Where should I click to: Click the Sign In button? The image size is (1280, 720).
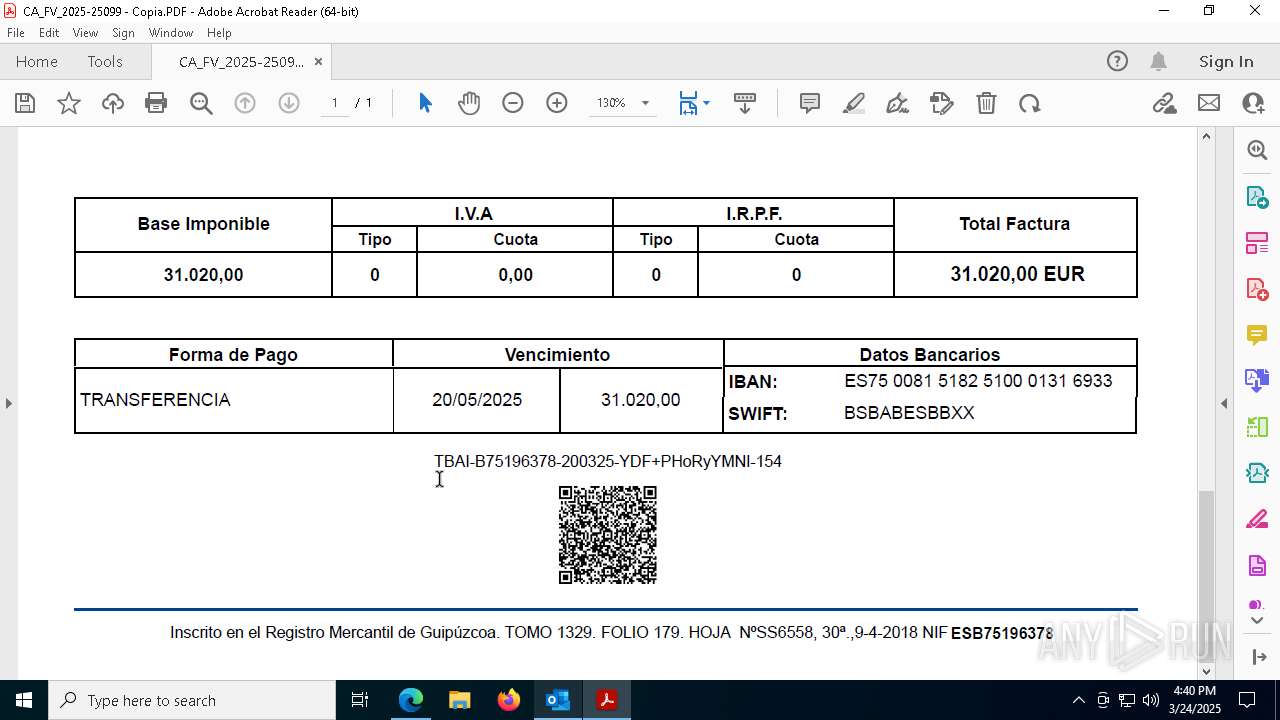pyautogui.click(x=1226, y=61)
